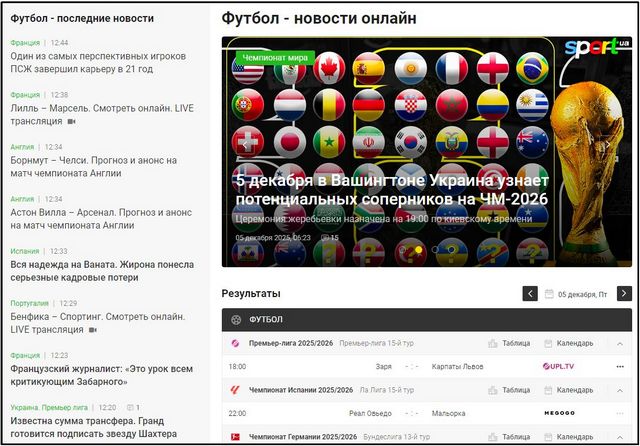Open news Борнмут – Челси. Прогноз и анонс
Screen dimensions: 640x446
pos(93,166)
